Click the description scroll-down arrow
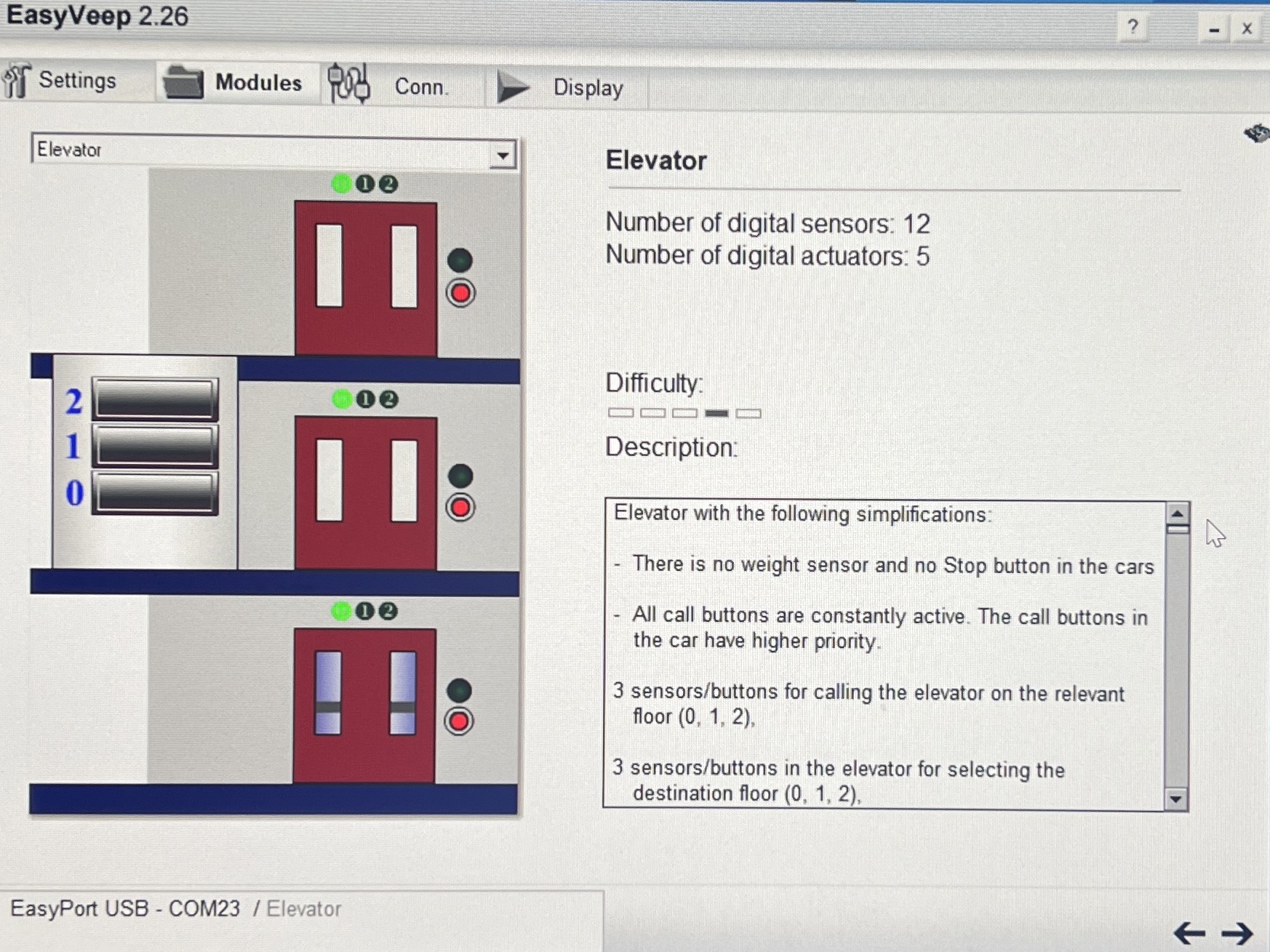 (1176, 800)
